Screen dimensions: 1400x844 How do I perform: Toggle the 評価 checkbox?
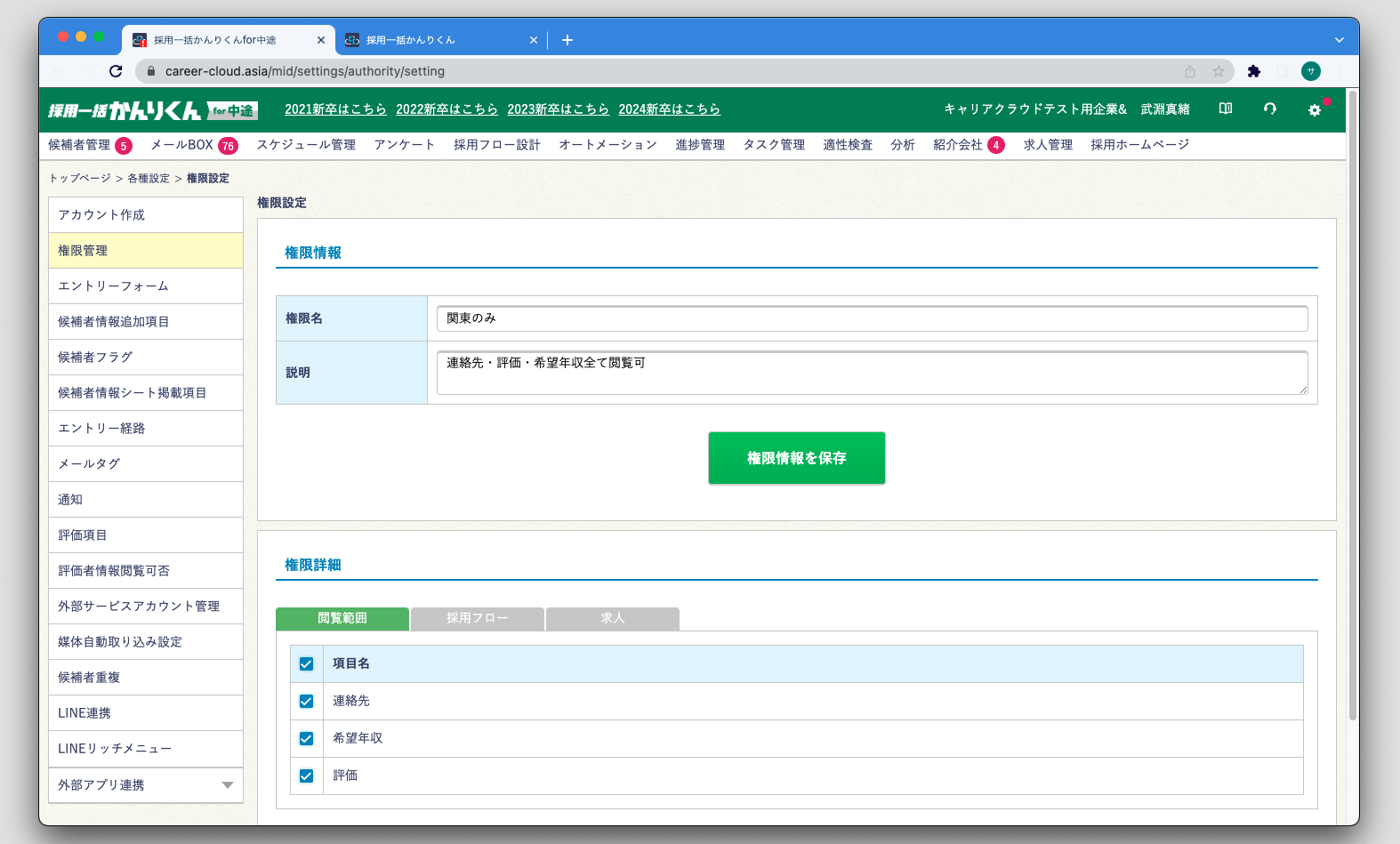click(x=307, y=776)
